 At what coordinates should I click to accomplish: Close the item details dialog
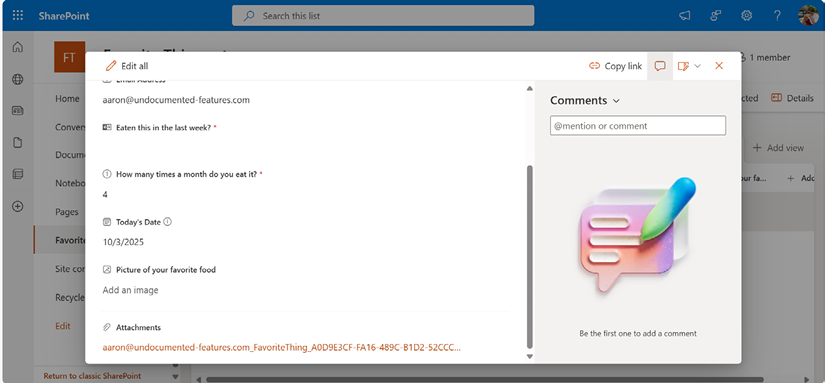[x=719, y=66]
